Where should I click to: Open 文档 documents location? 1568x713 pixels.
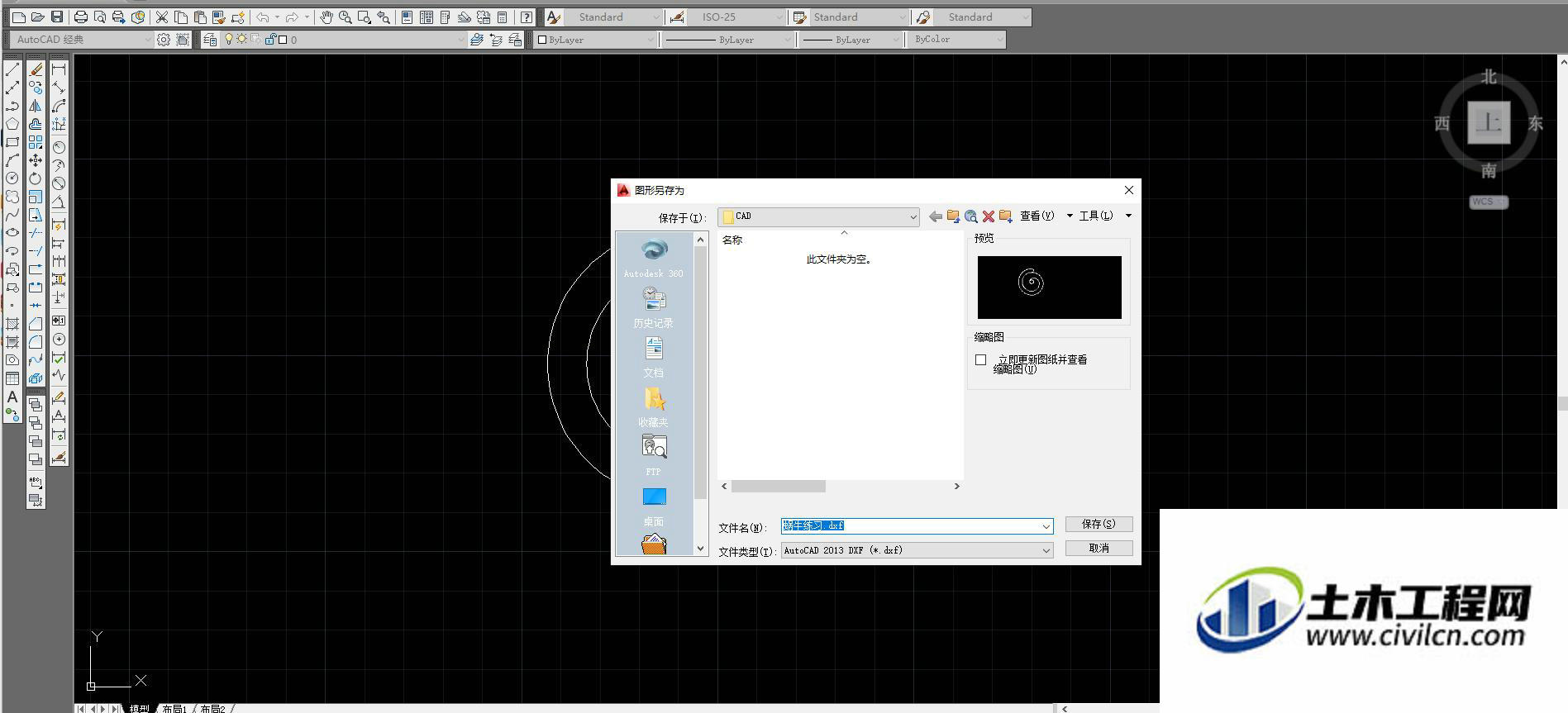point(654,357)
